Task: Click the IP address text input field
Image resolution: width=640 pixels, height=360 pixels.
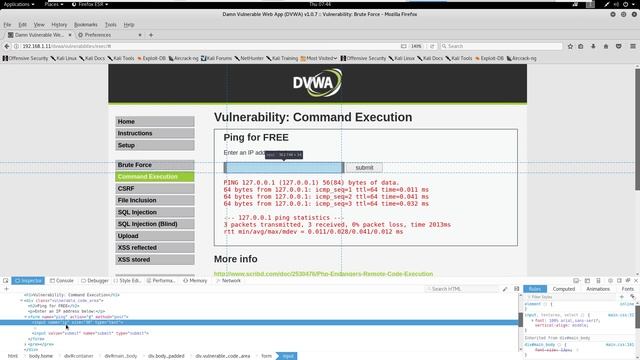Action: point(284,168)
